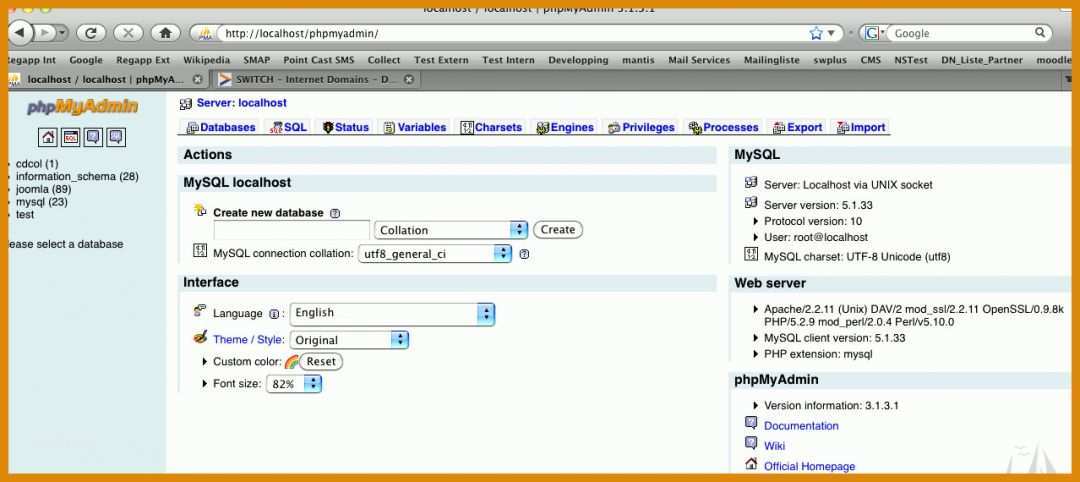Open the SQL query window icon in sidebar
Image resolution: width=1080 pixels, height=482 pixels.
coord(70,137)
